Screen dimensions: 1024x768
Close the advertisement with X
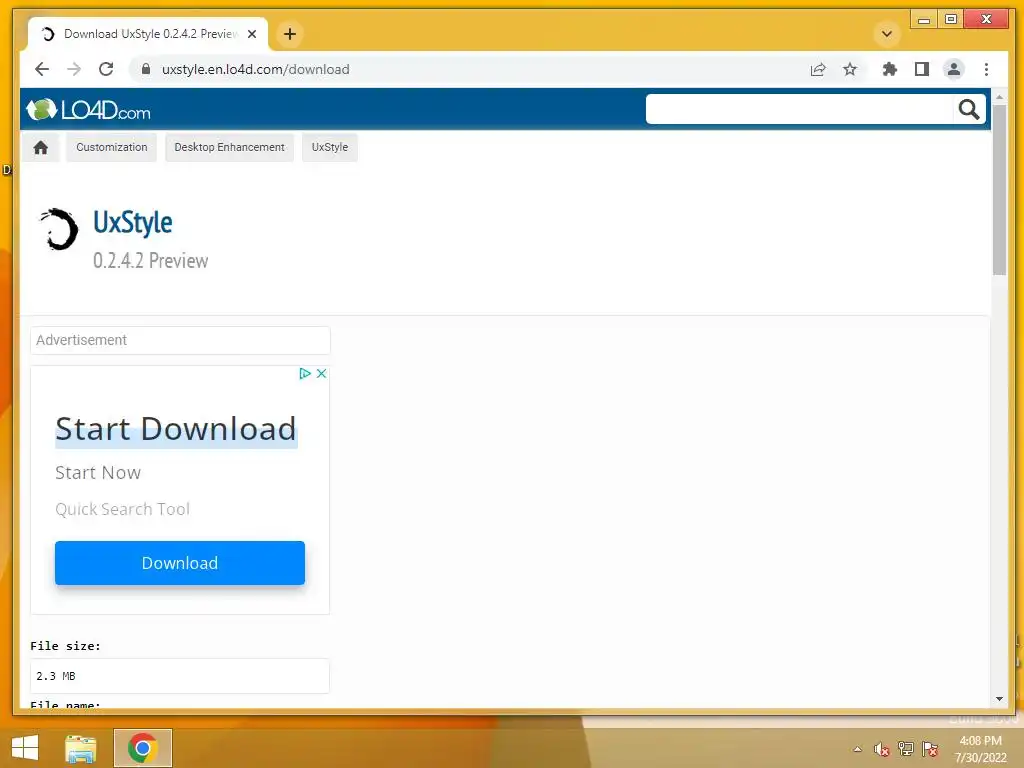(x=321, y=374)
